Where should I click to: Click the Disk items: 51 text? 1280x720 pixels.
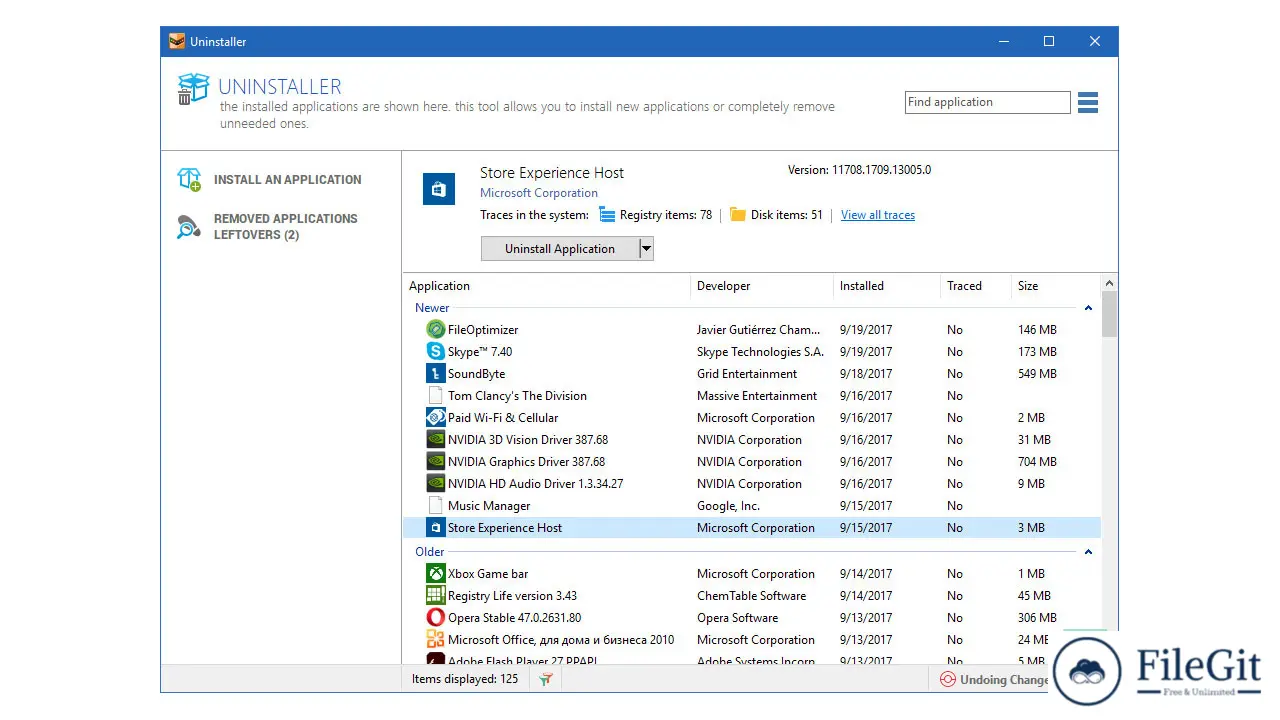click(x=787, y=215)
